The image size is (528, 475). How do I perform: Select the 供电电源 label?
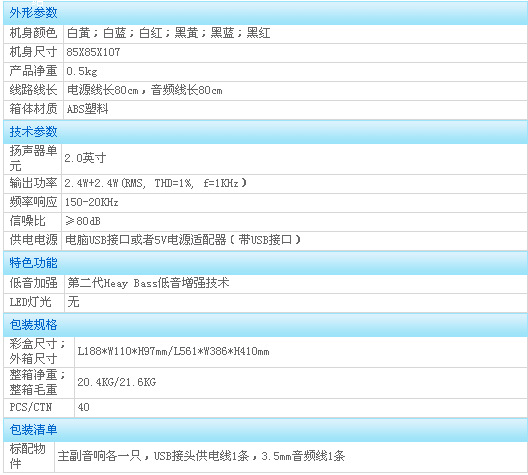pos(33,240)
